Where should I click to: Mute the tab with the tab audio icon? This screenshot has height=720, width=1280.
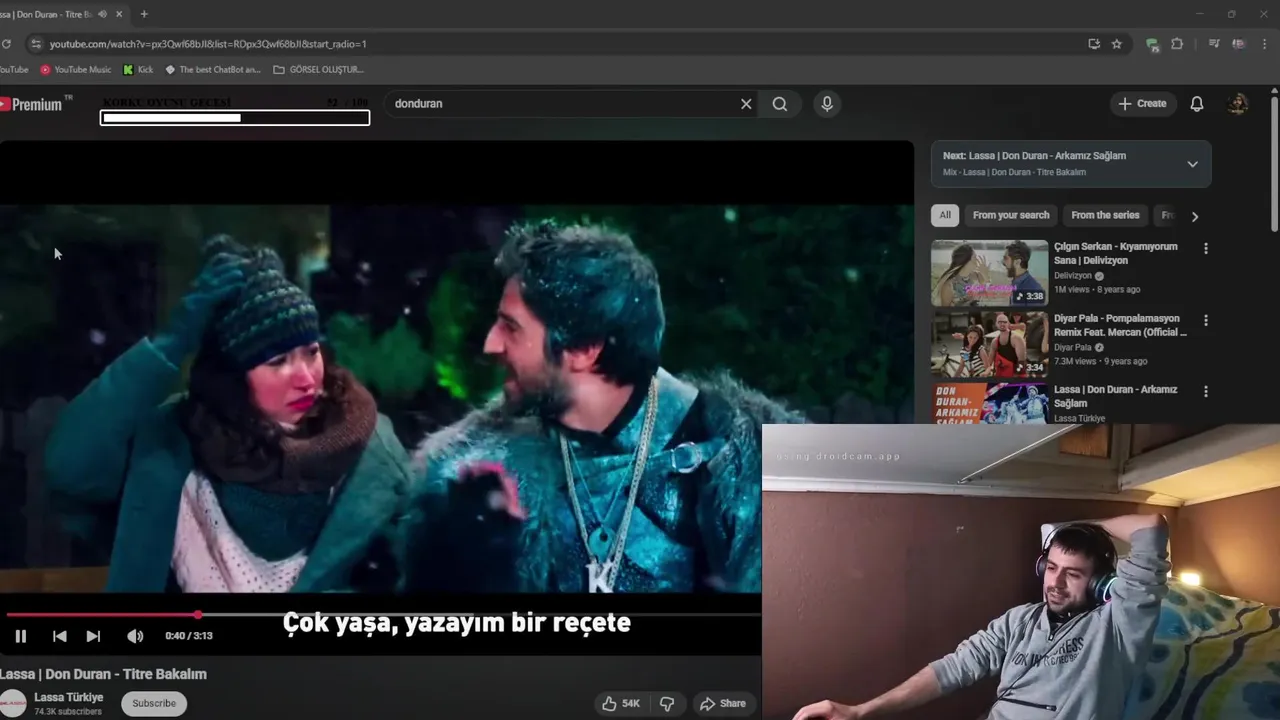(x=102, y=14)
